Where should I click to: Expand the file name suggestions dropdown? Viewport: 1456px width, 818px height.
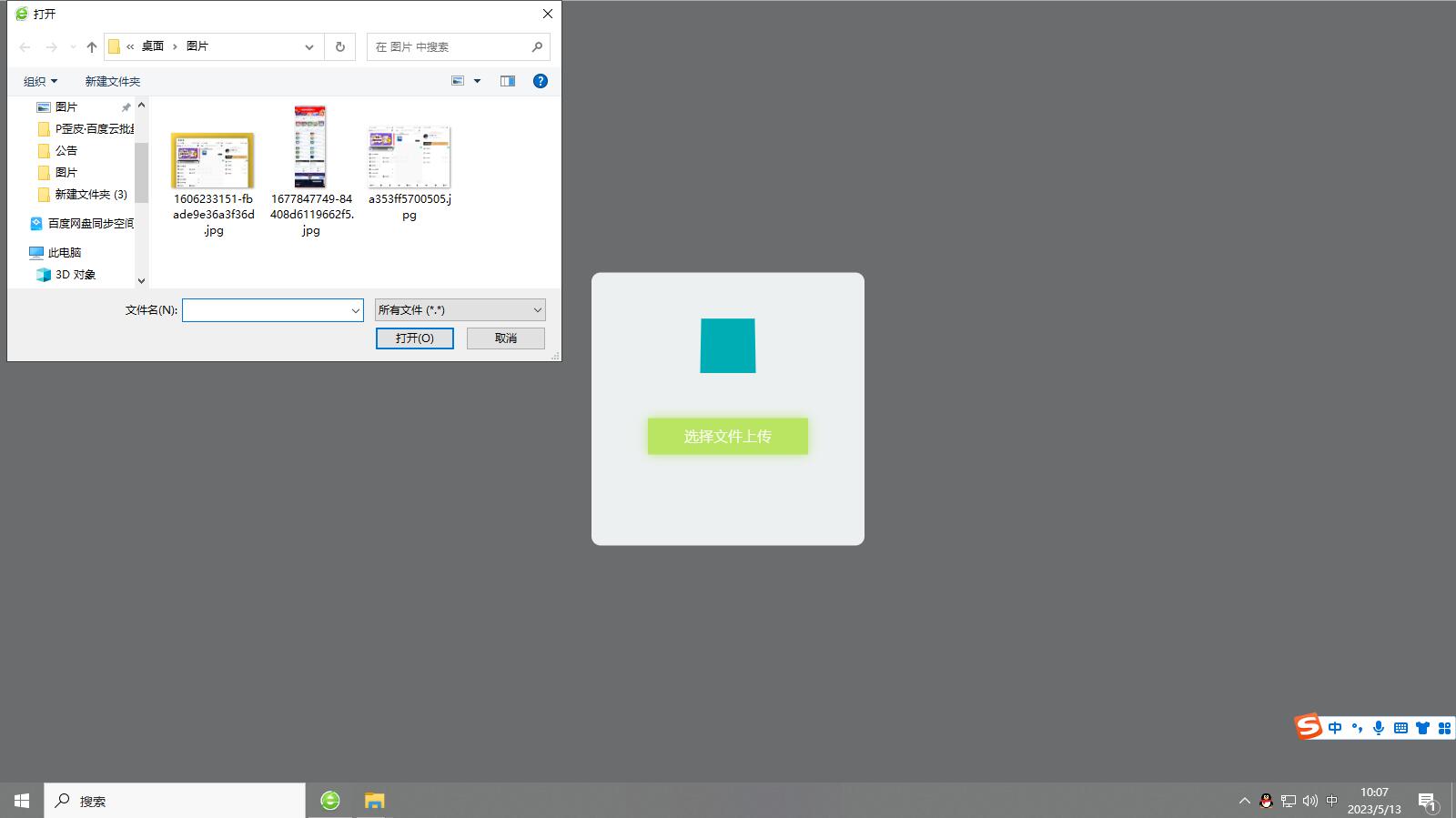(x=356, y=310)
